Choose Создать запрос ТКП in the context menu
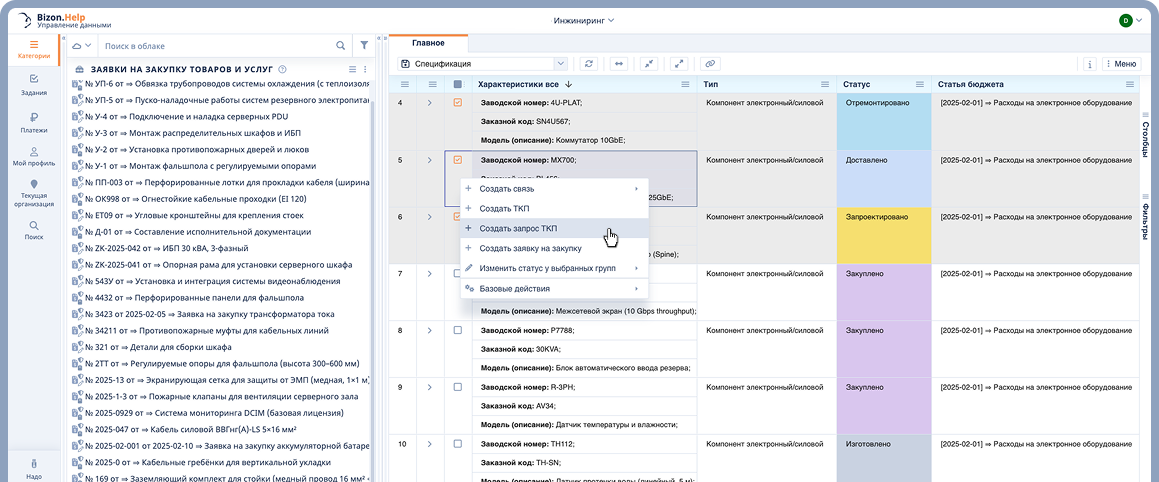 pyautogui.click(x=554, y=228)
